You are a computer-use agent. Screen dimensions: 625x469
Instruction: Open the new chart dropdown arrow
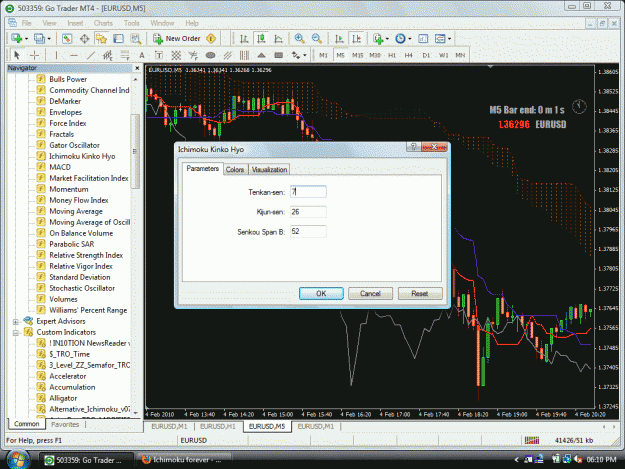click(26, 39)
